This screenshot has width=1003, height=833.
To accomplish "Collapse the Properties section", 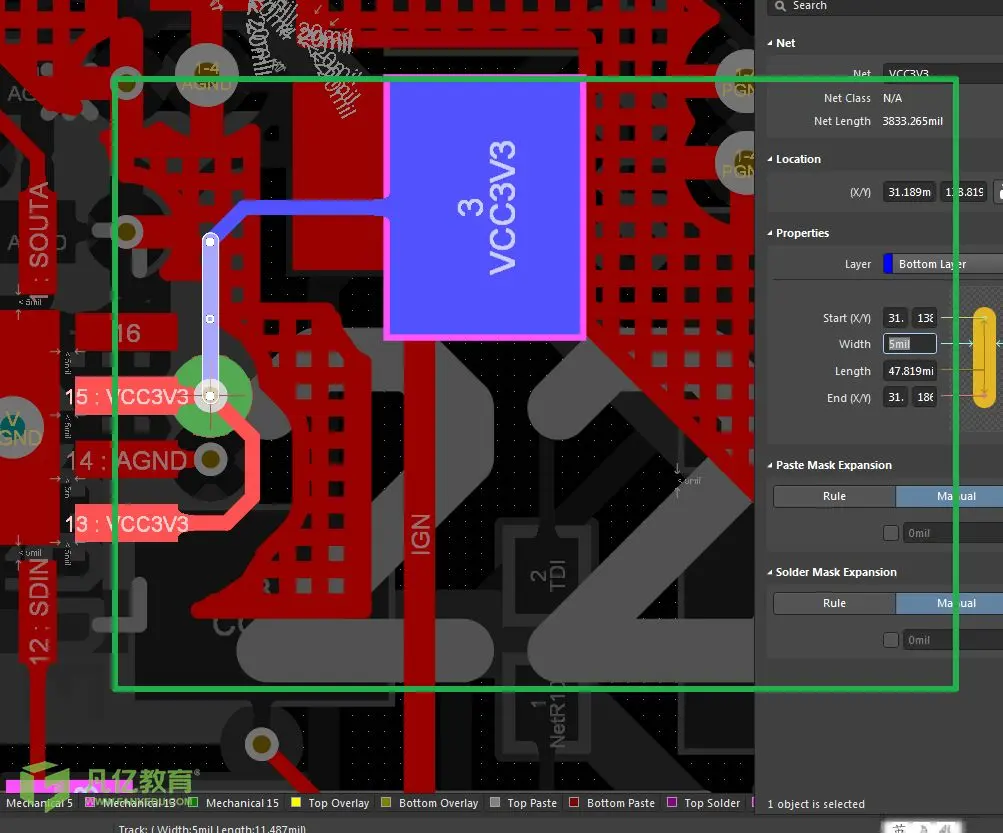I will pos(770,234).
